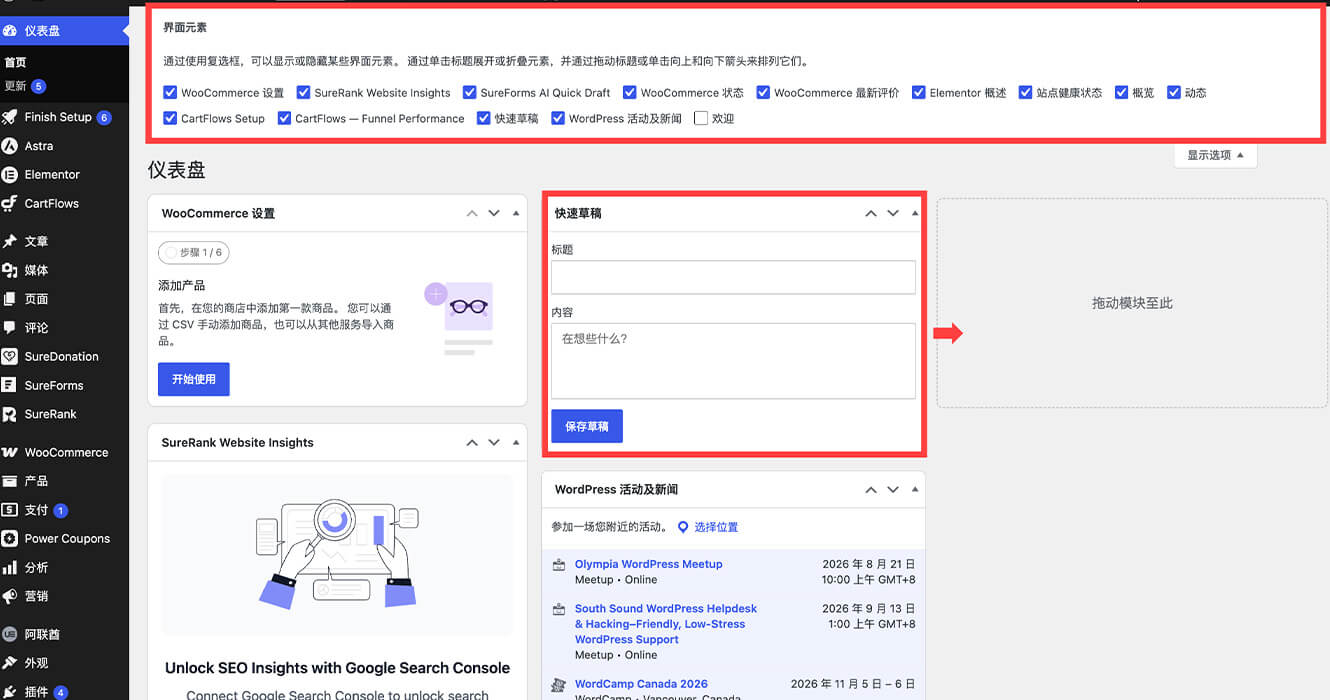Click the 产品 products icon
This screenshot has width=1330, height=700.
point(10,481)
